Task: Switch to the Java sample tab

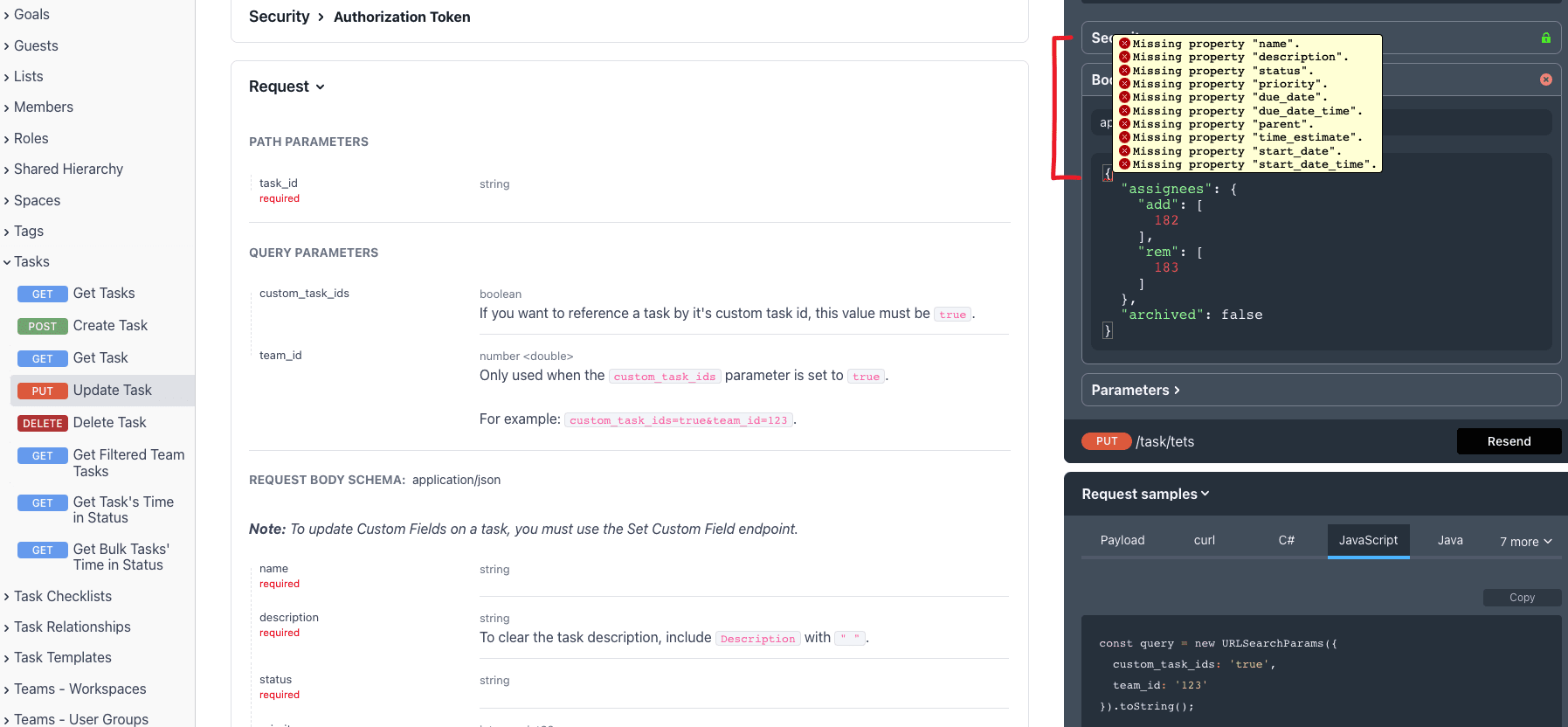Action: click(1450, 541)
